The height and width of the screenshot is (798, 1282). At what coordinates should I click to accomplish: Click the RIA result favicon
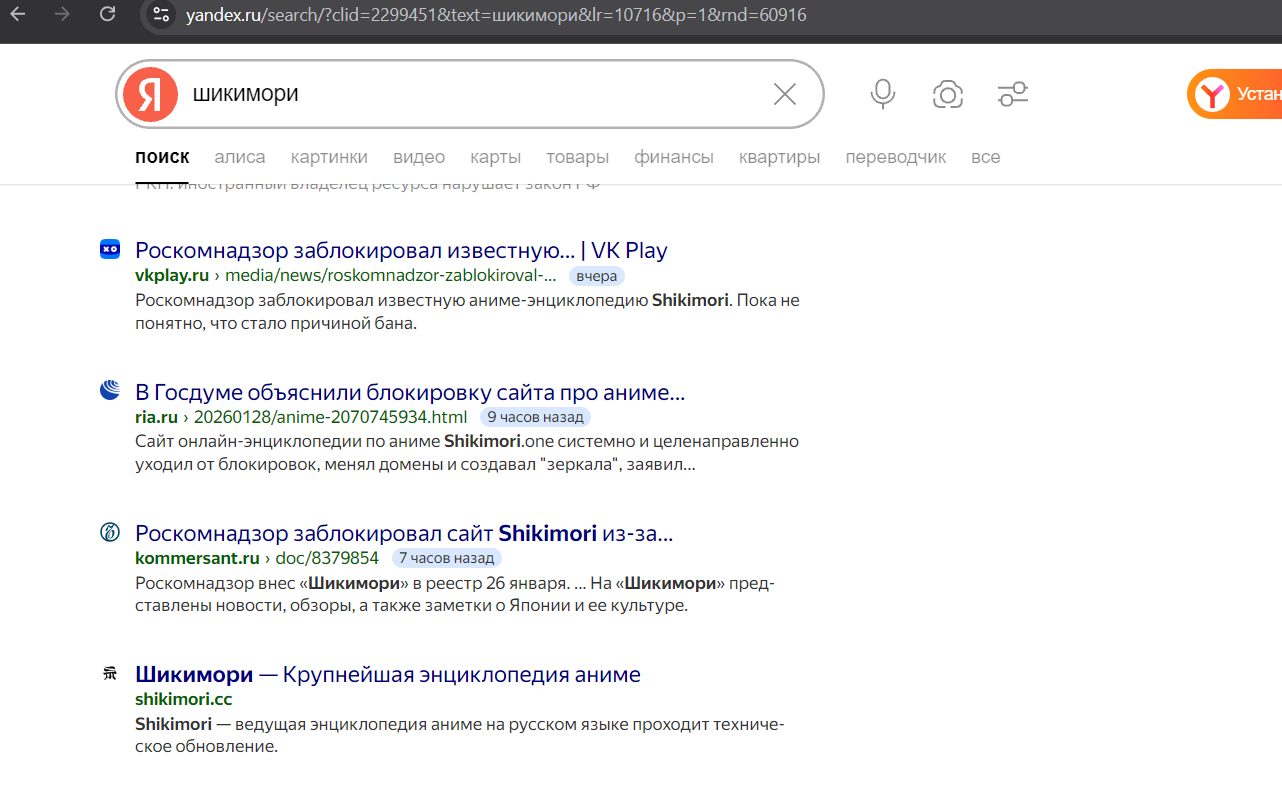pyautogui.click(x=110, y=391)
